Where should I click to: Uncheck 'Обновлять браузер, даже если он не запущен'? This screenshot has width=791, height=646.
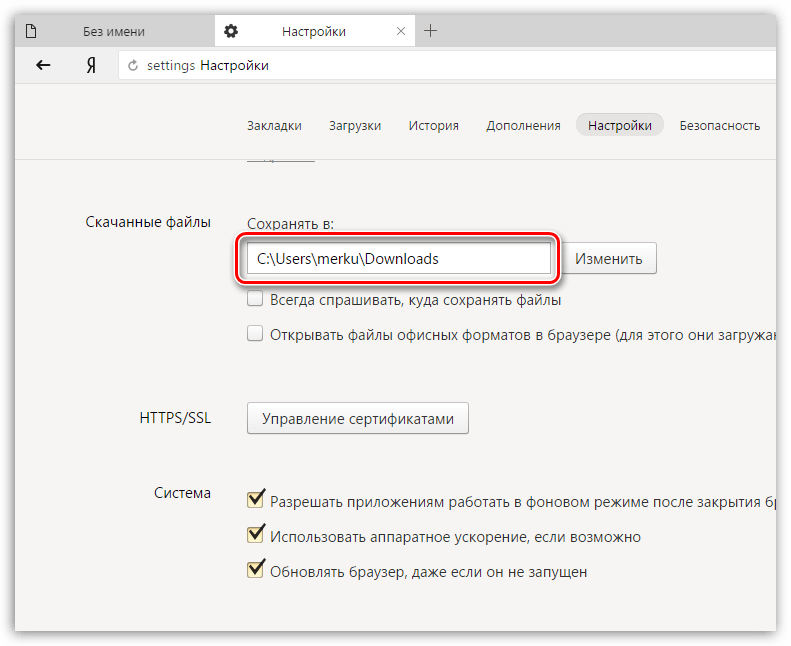(x=255, y=569)
